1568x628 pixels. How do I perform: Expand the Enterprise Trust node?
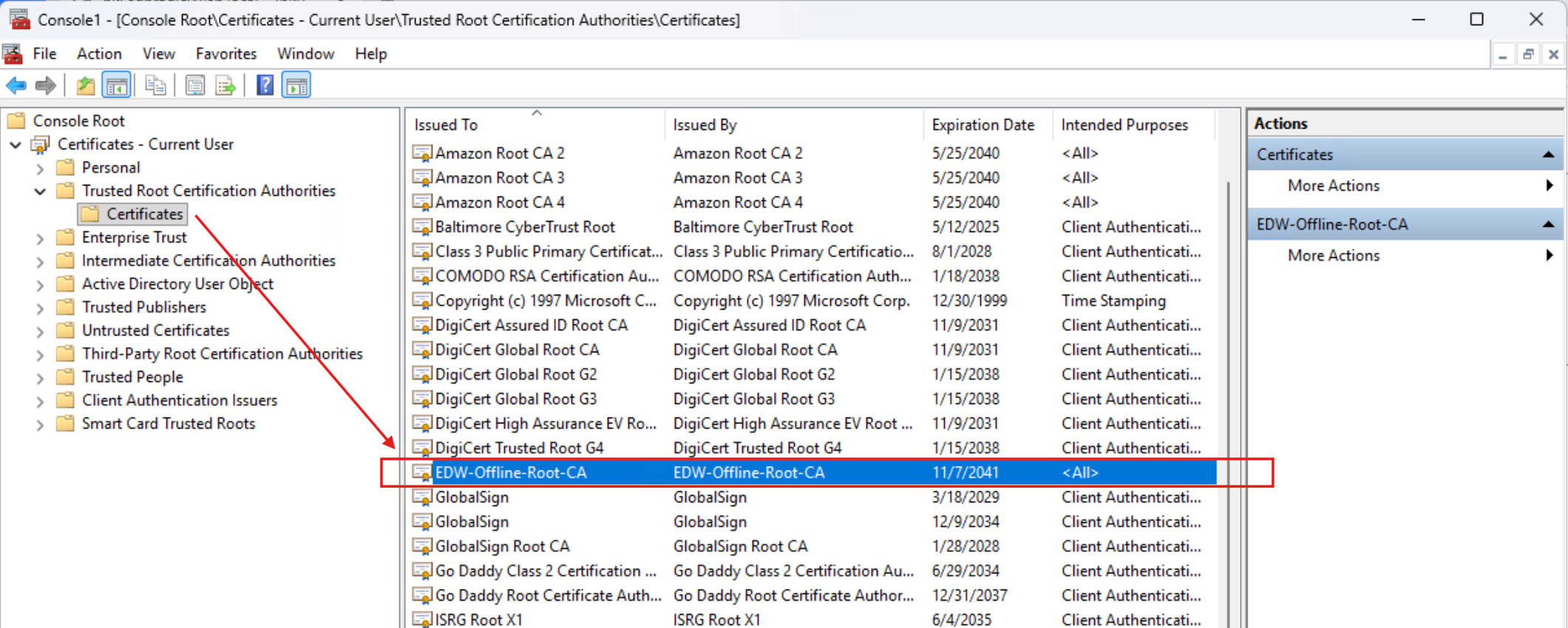pyautogui.click(x=41, y=238)
